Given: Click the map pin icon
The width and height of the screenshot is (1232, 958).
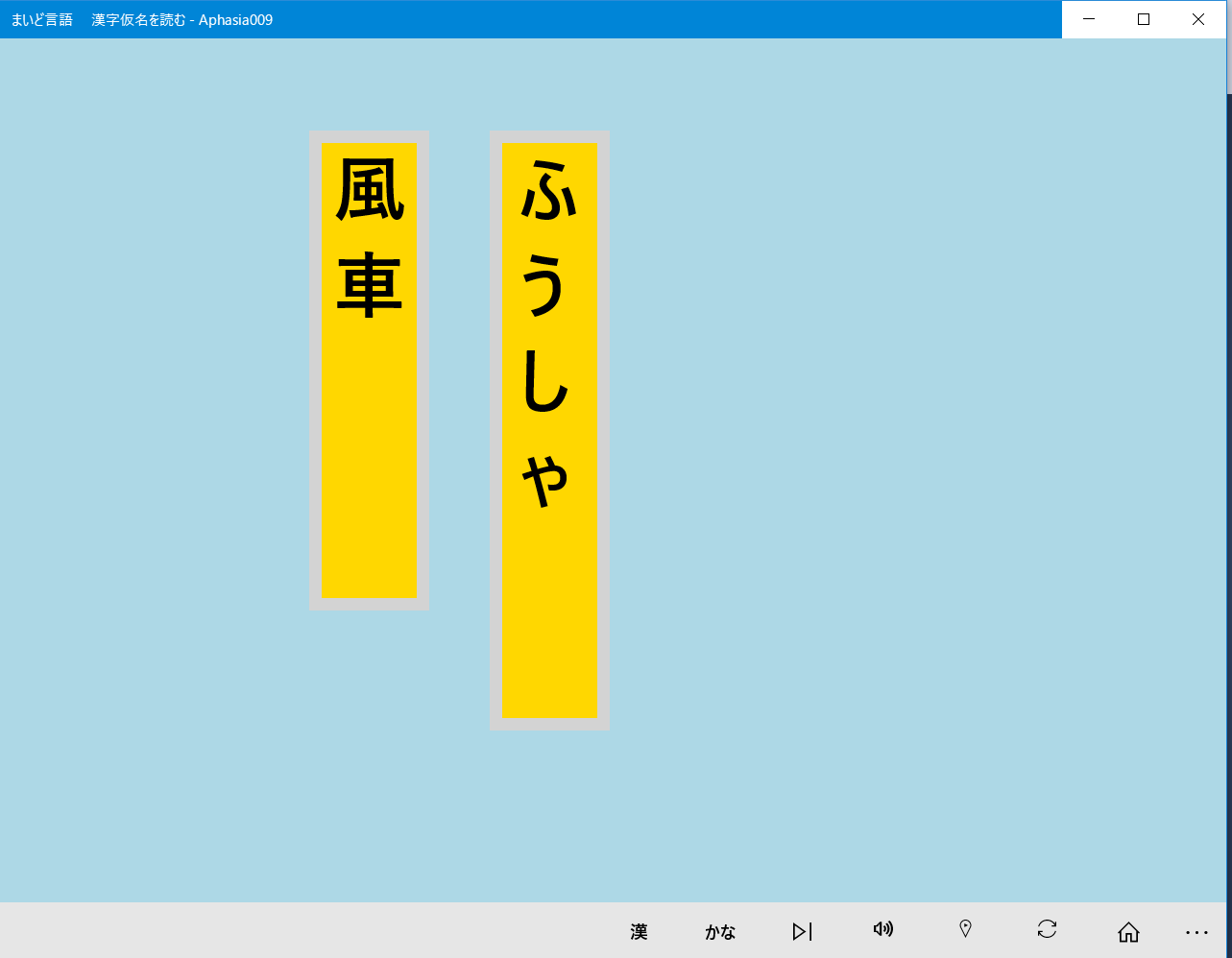Looking at the screenshot, I should click(x=966, y=928).
